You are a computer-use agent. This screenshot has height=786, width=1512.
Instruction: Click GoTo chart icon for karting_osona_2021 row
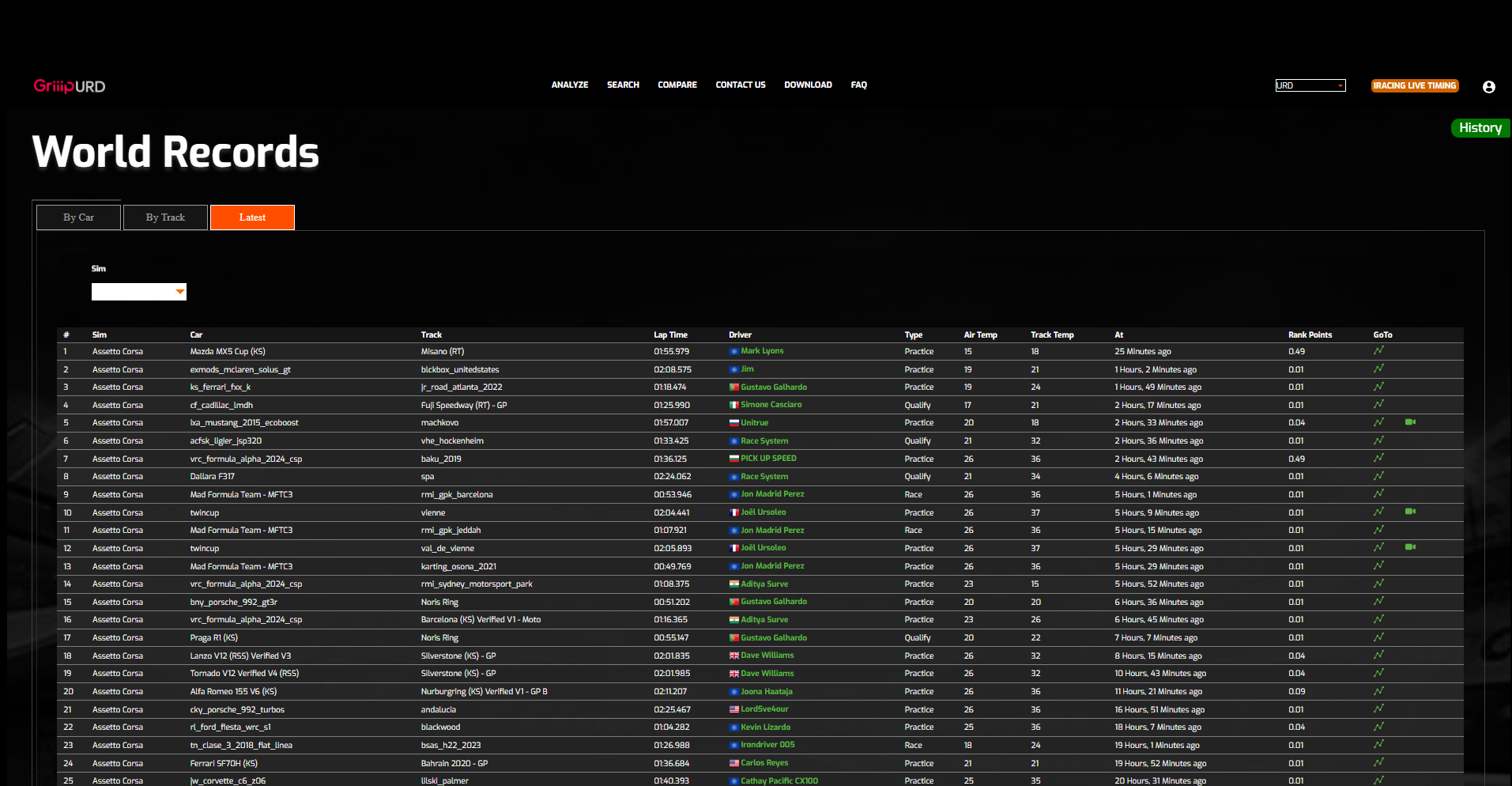pos(1378,565)
